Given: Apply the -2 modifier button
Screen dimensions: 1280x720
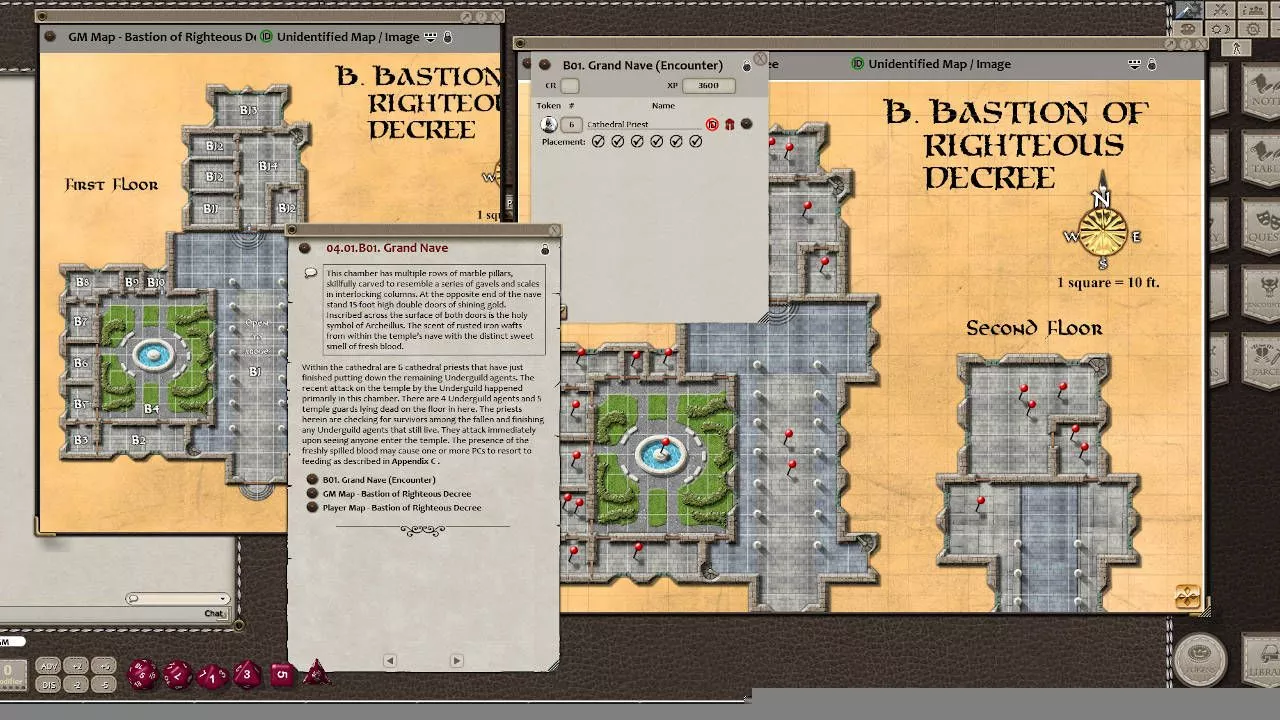Looking at the screenshot, I should [75, 684].
